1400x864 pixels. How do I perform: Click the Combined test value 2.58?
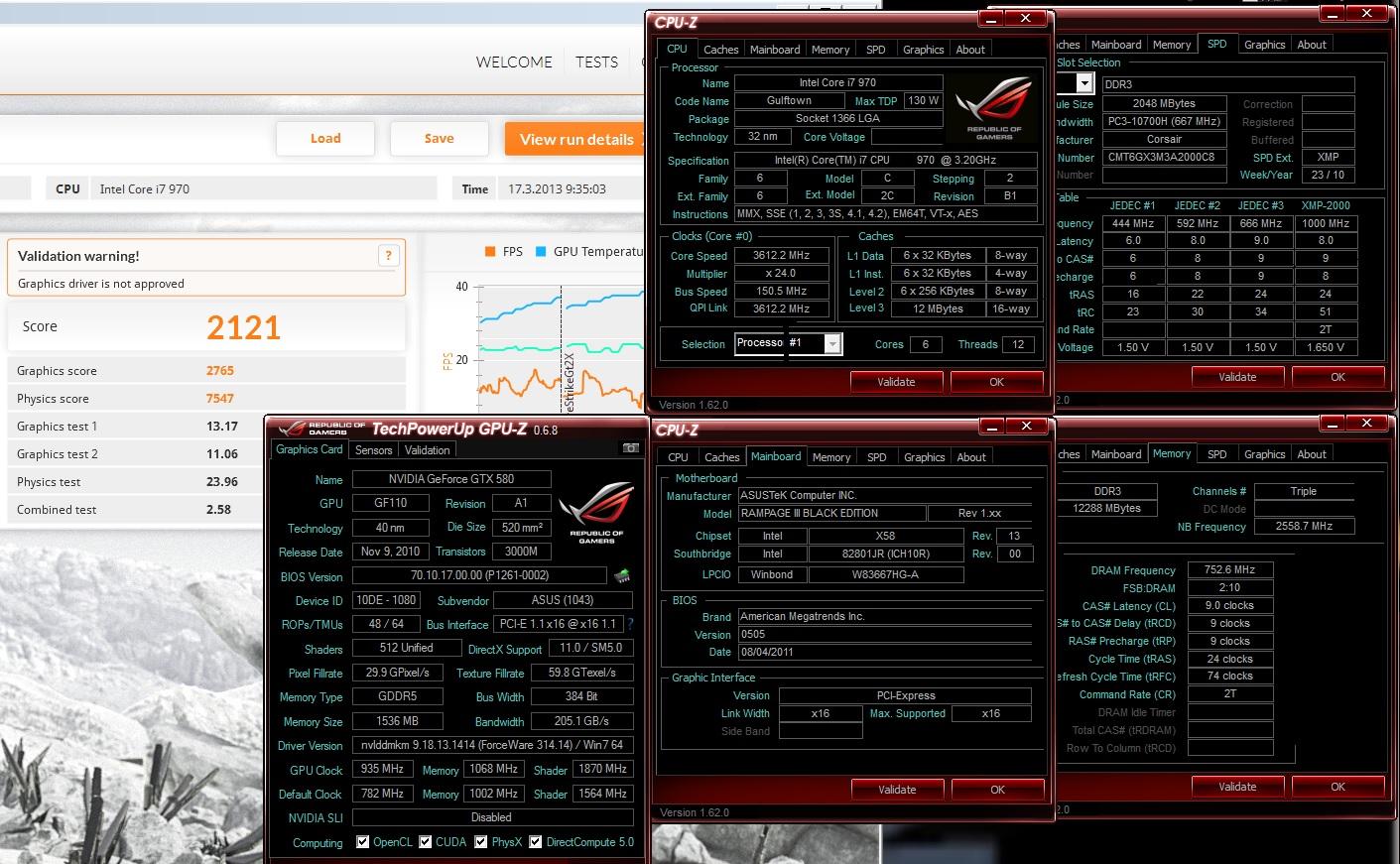pyautogui.click(x=219, y=510)
